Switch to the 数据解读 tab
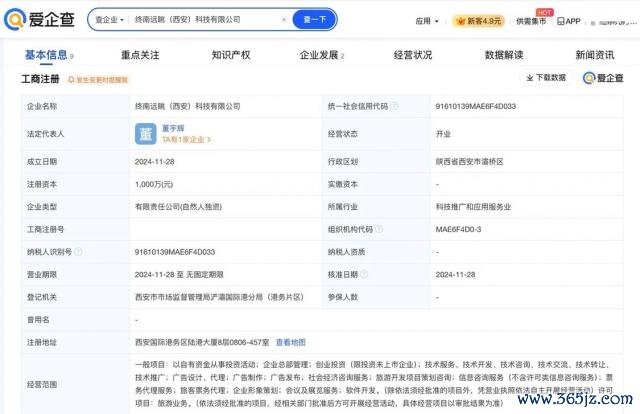 504,55
